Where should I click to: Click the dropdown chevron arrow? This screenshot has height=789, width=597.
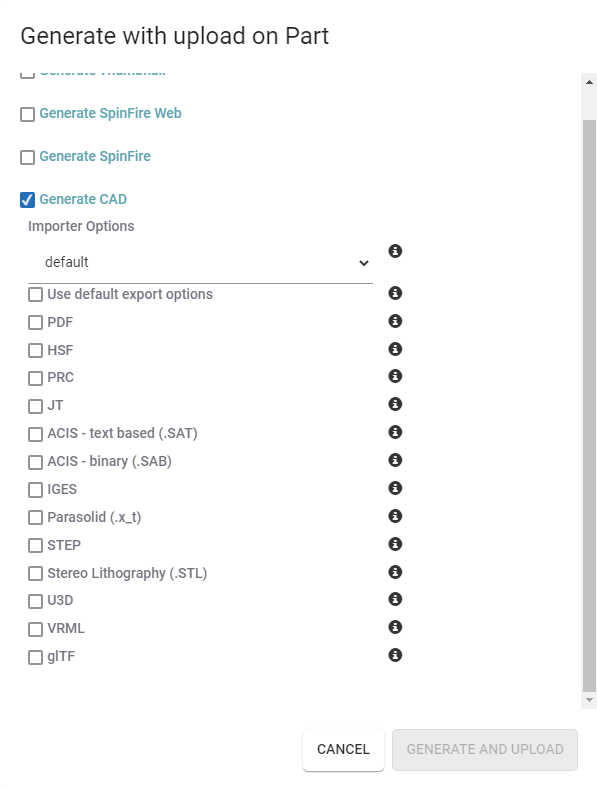363,263
